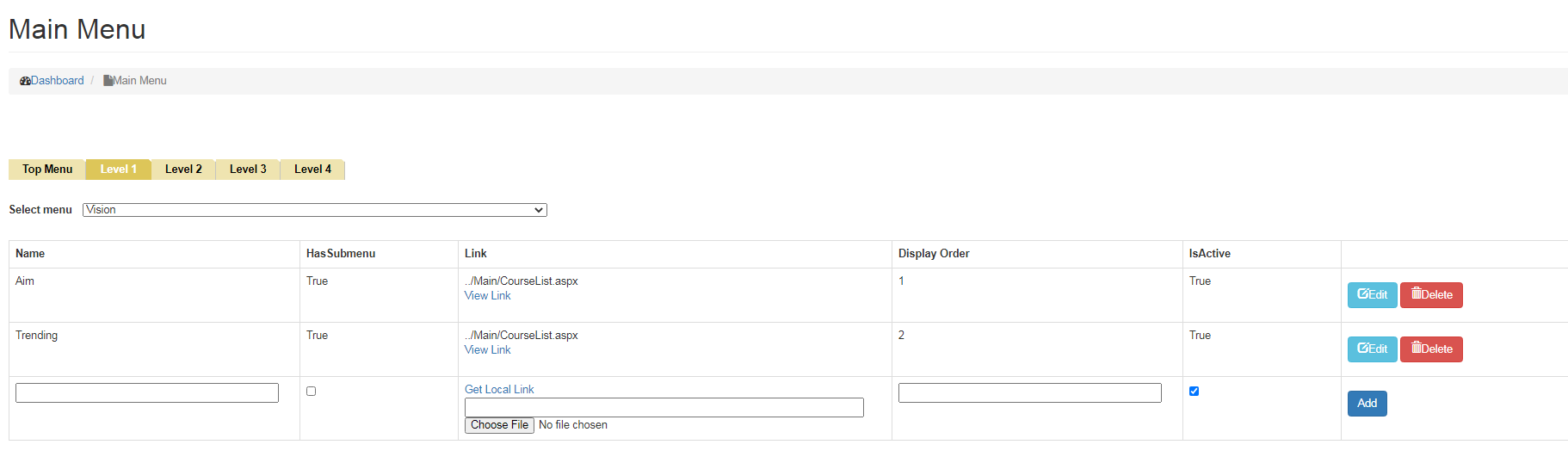This screenshot has height=463, width=1568.
Task: Edit the Aim menu row
Action: [1371, 295]
